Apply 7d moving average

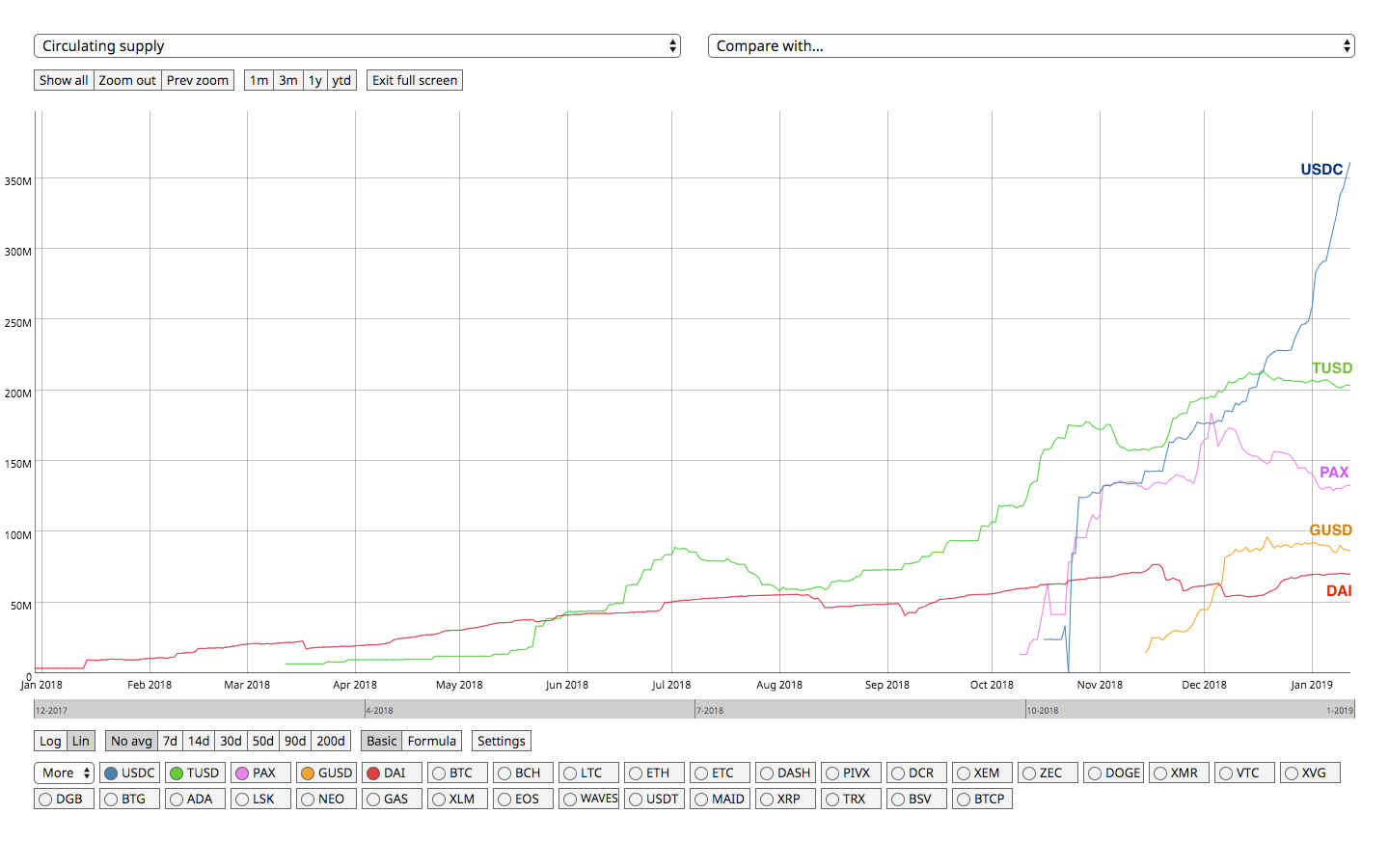[170, 741]
